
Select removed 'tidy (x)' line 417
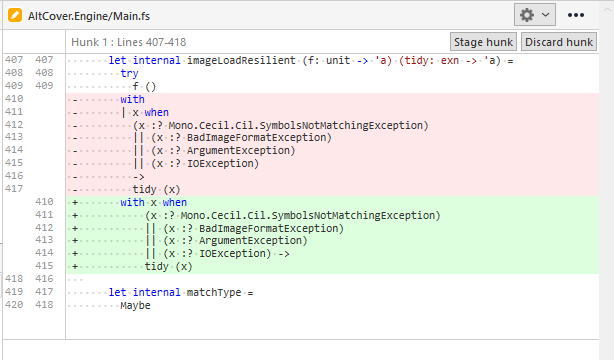tap(332, 189)
